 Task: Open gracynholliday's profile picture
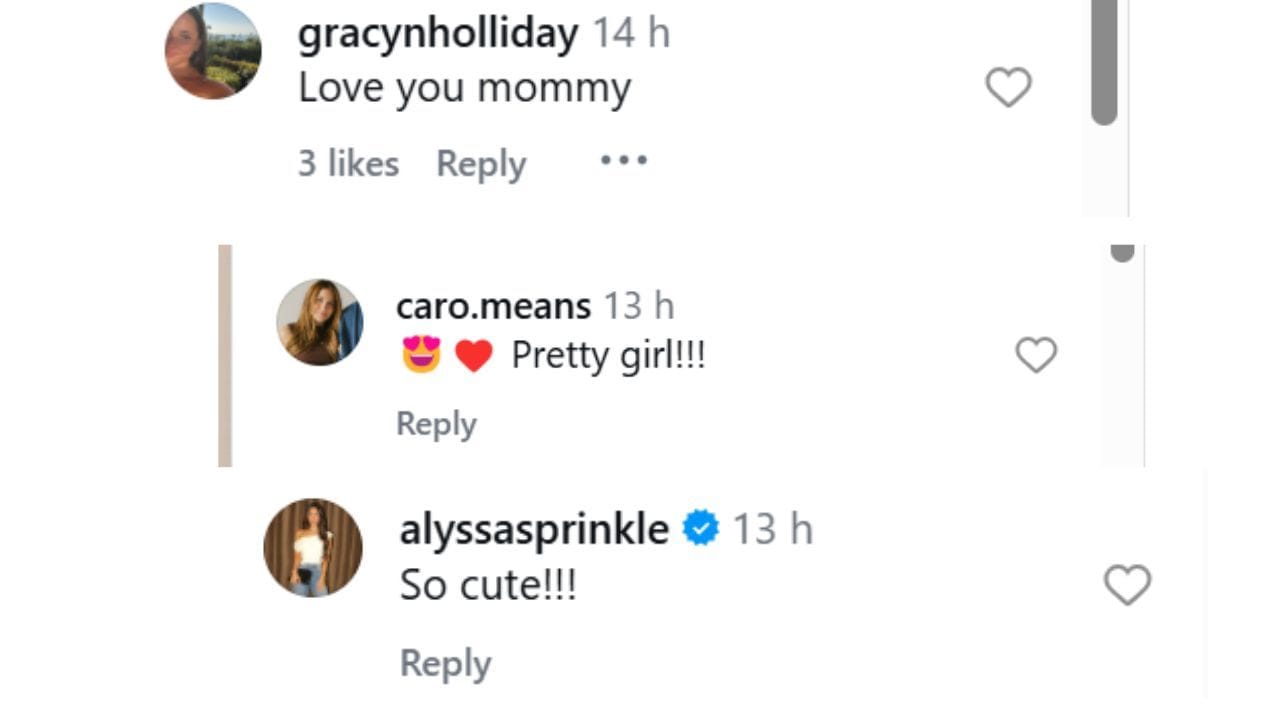213,51
